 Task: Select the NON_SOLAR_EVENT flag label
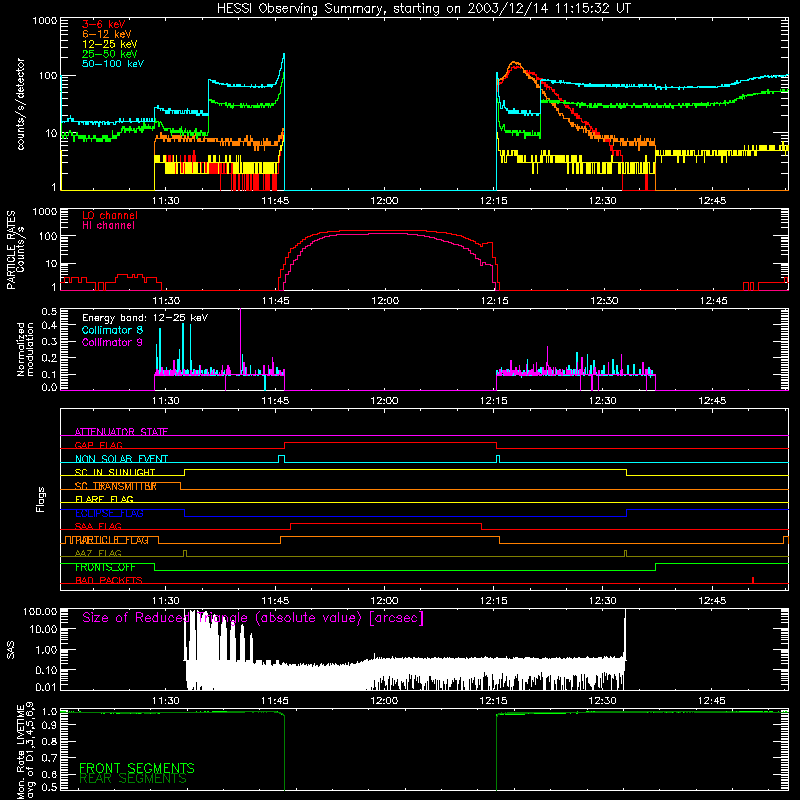click(x=121, y=459)
